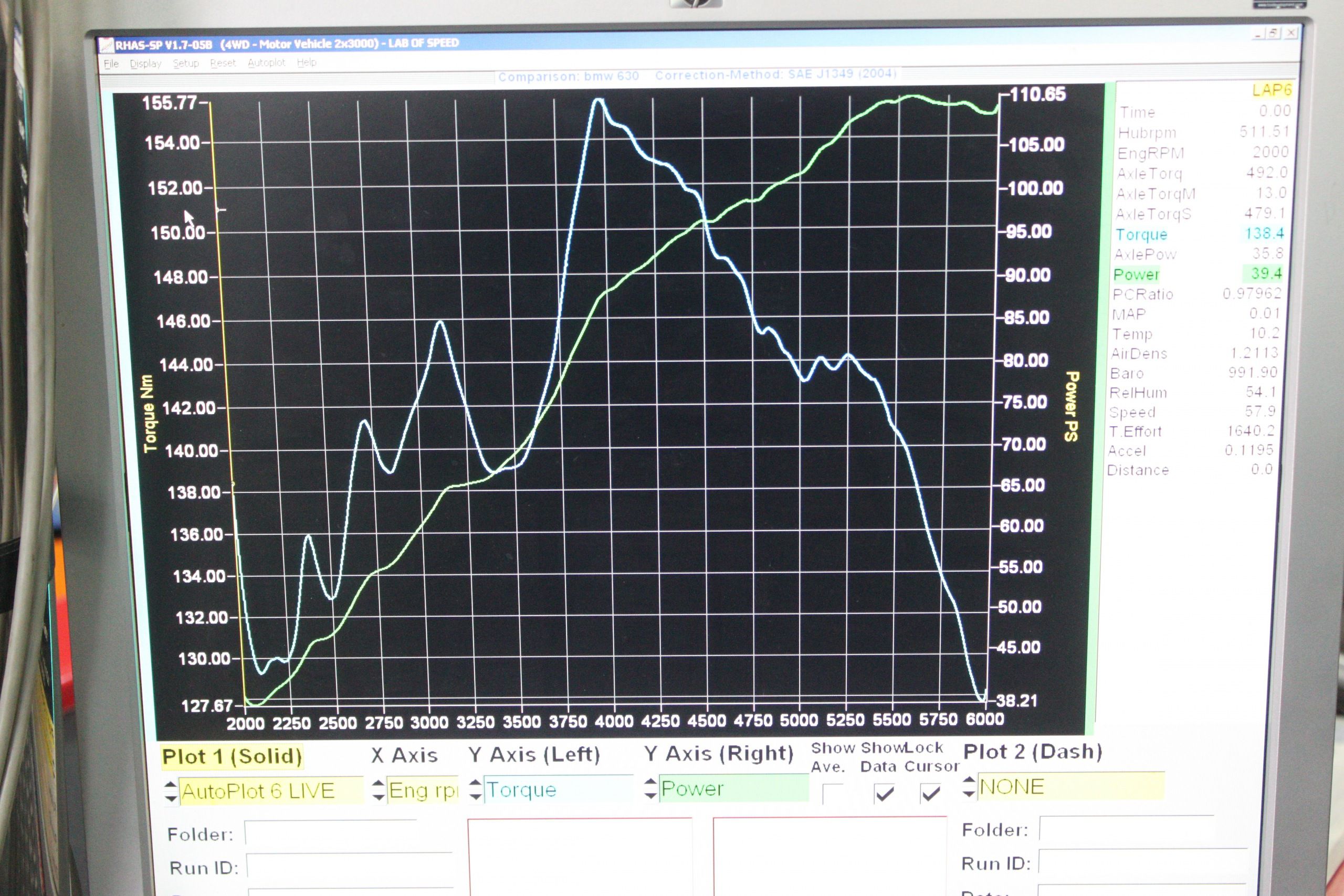Image resolution: width=1344 pixels, height=896 pixels.
Task: Step the X Axis Eng rpm selector arrows
Action: (379, 790)
